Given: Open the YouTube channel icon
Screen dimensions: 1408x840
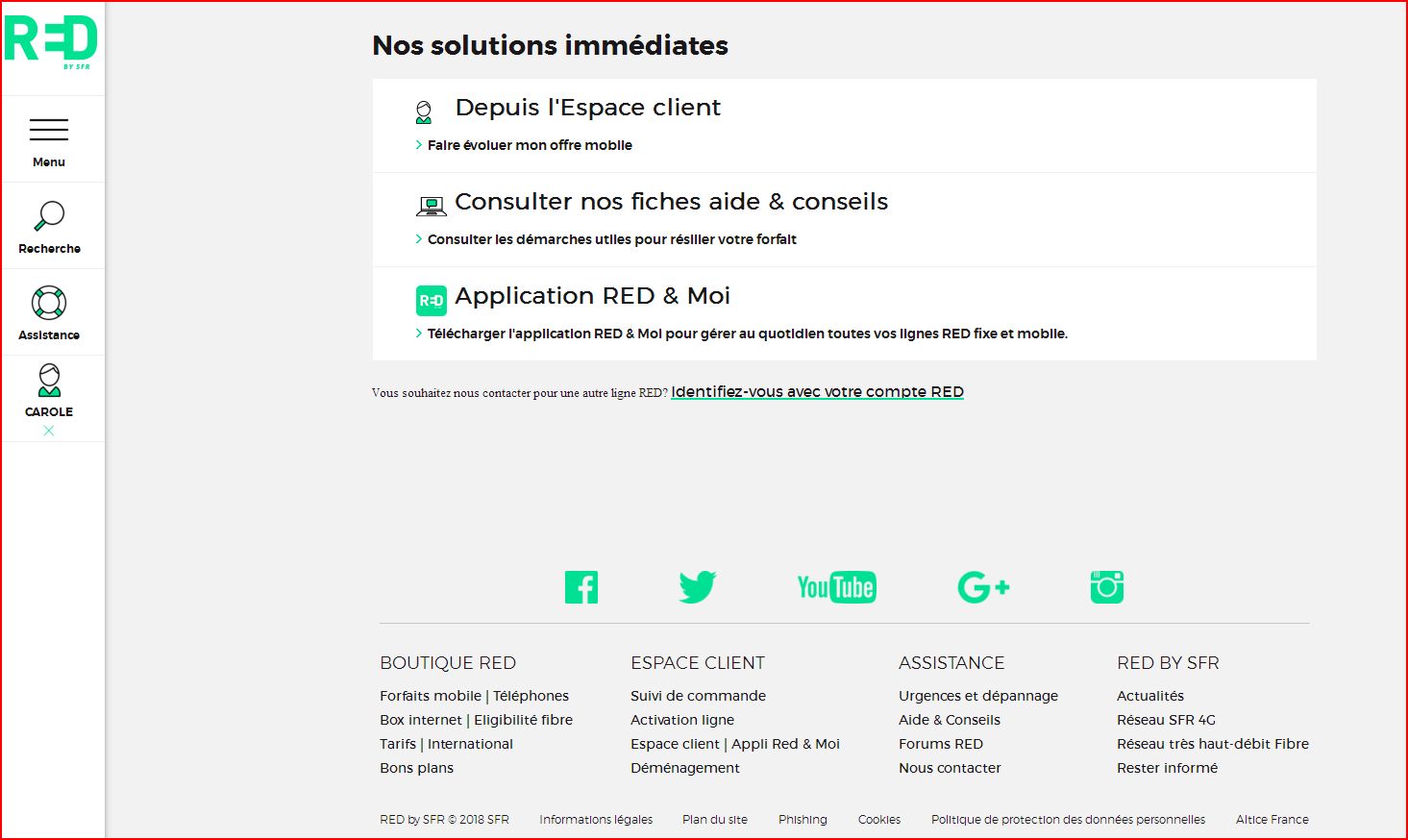Looking at the screenshot, I should (836, 587).
